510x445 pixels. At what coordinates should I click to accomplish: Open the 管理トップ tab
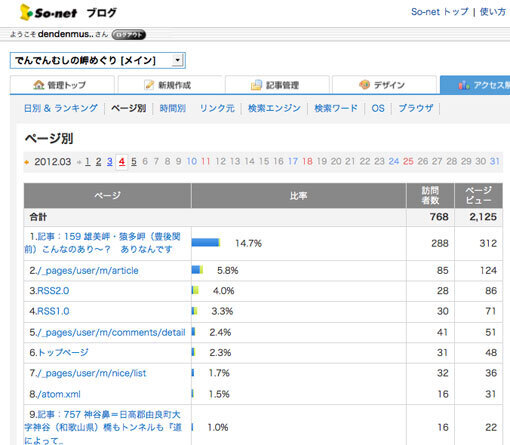tap(62, 85)
